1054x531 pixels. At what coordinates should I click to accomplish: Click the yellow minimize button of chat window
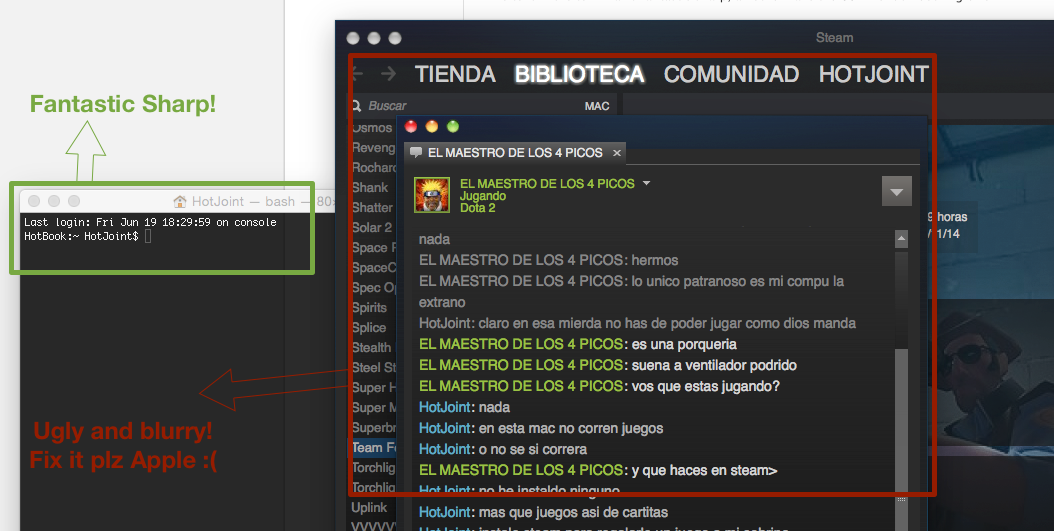click(x=432, y=126)
